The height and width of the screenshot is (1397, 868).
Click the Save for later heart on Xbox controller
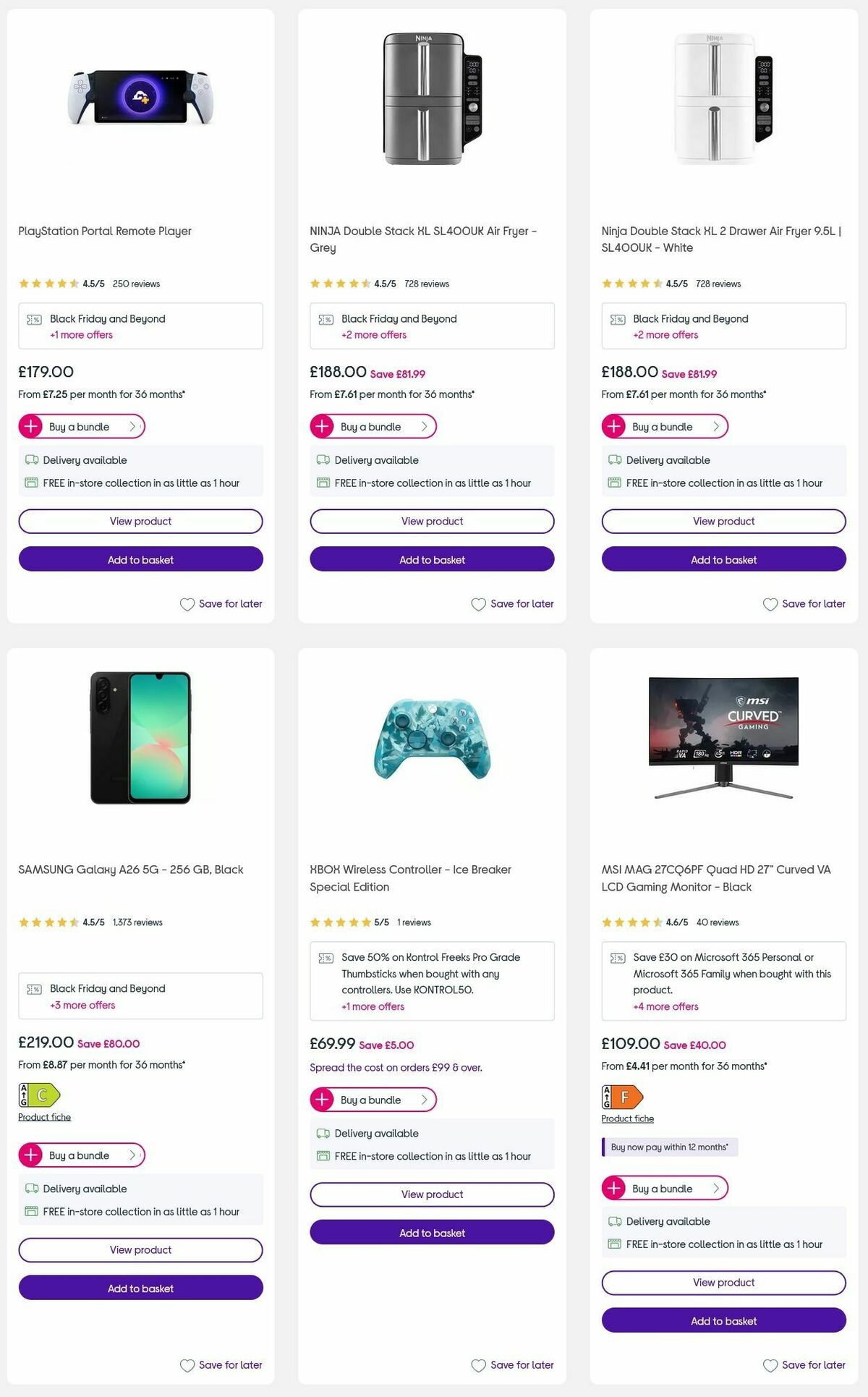tap(478, 1365)
